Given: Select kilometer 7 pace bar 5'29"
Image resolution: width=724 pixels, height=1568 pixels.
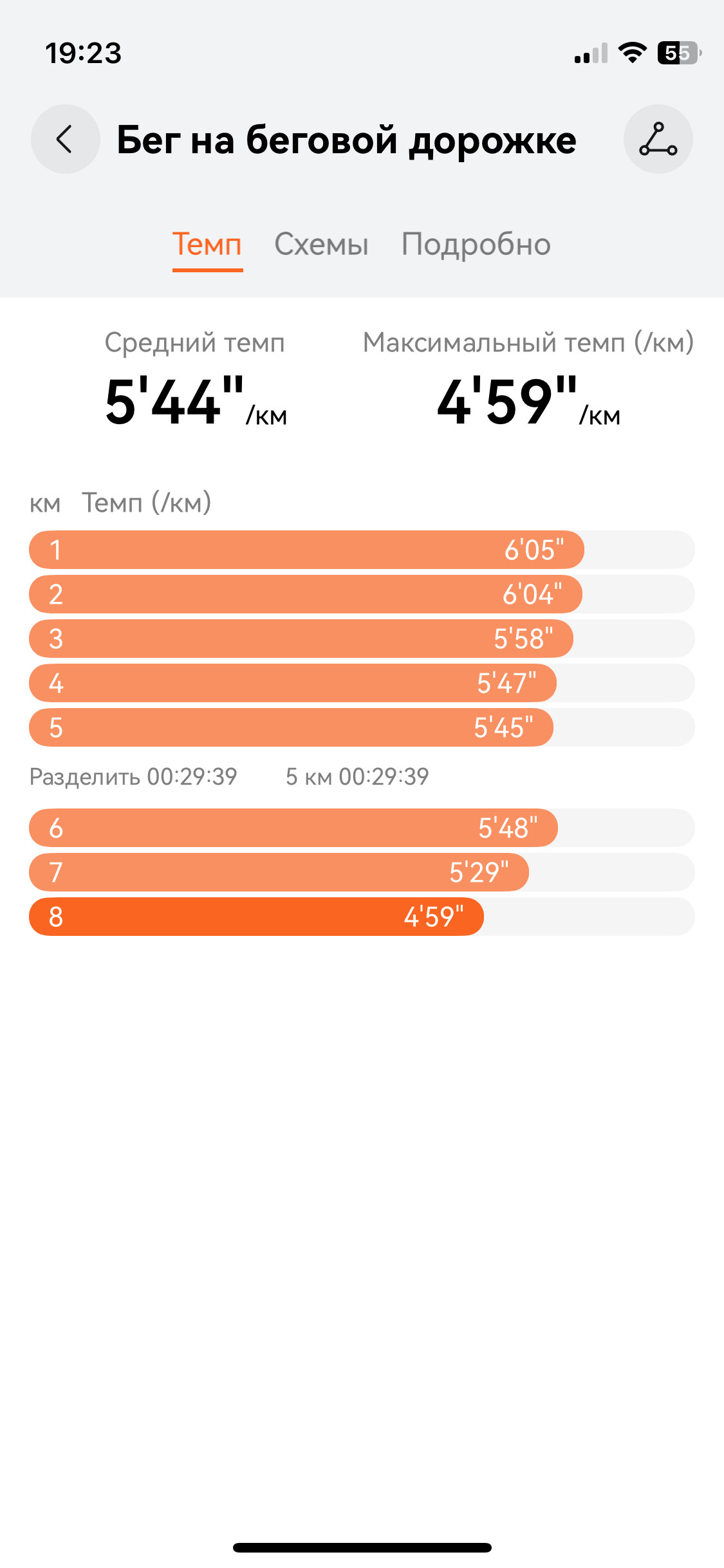Looking at the screenshot, I should click(362, 872).
